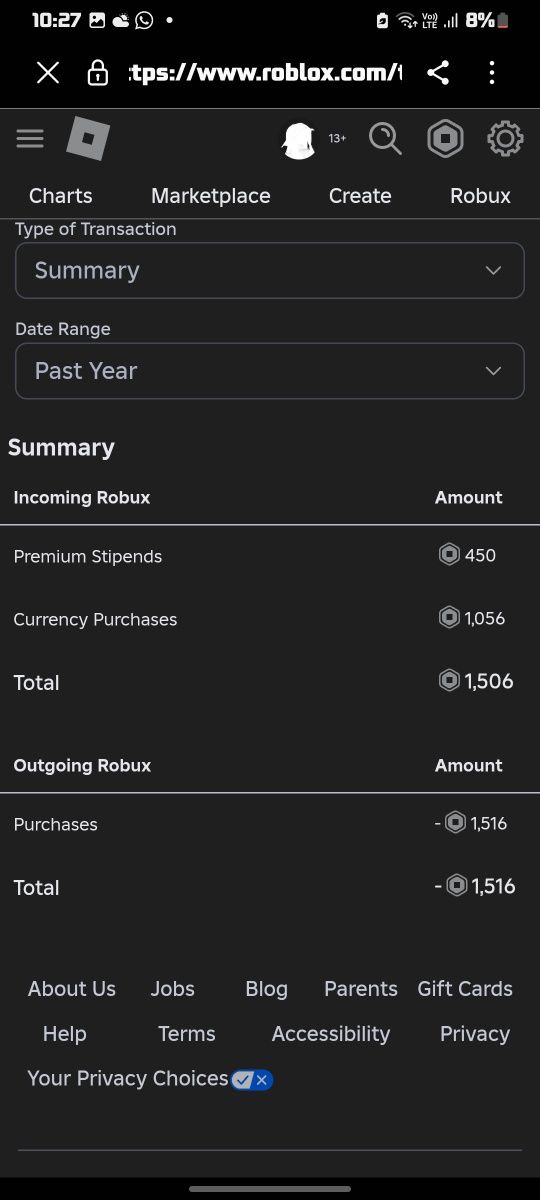540x1200 pixels.
Task: Open the Accessibility footer link
Action: 331,1034
